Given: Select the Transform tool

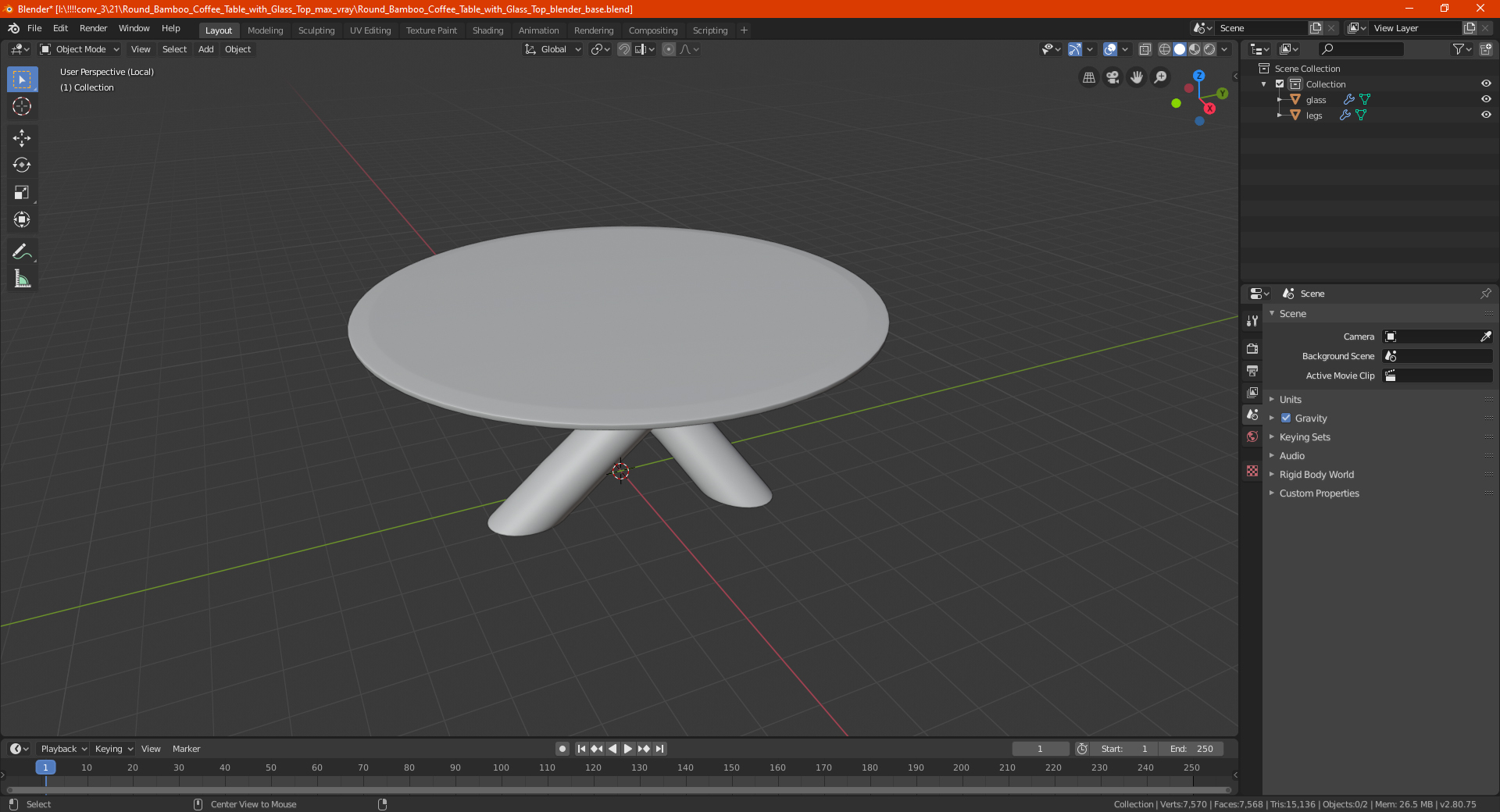Looking at the screenshot, I should click(x=22, y=220).
